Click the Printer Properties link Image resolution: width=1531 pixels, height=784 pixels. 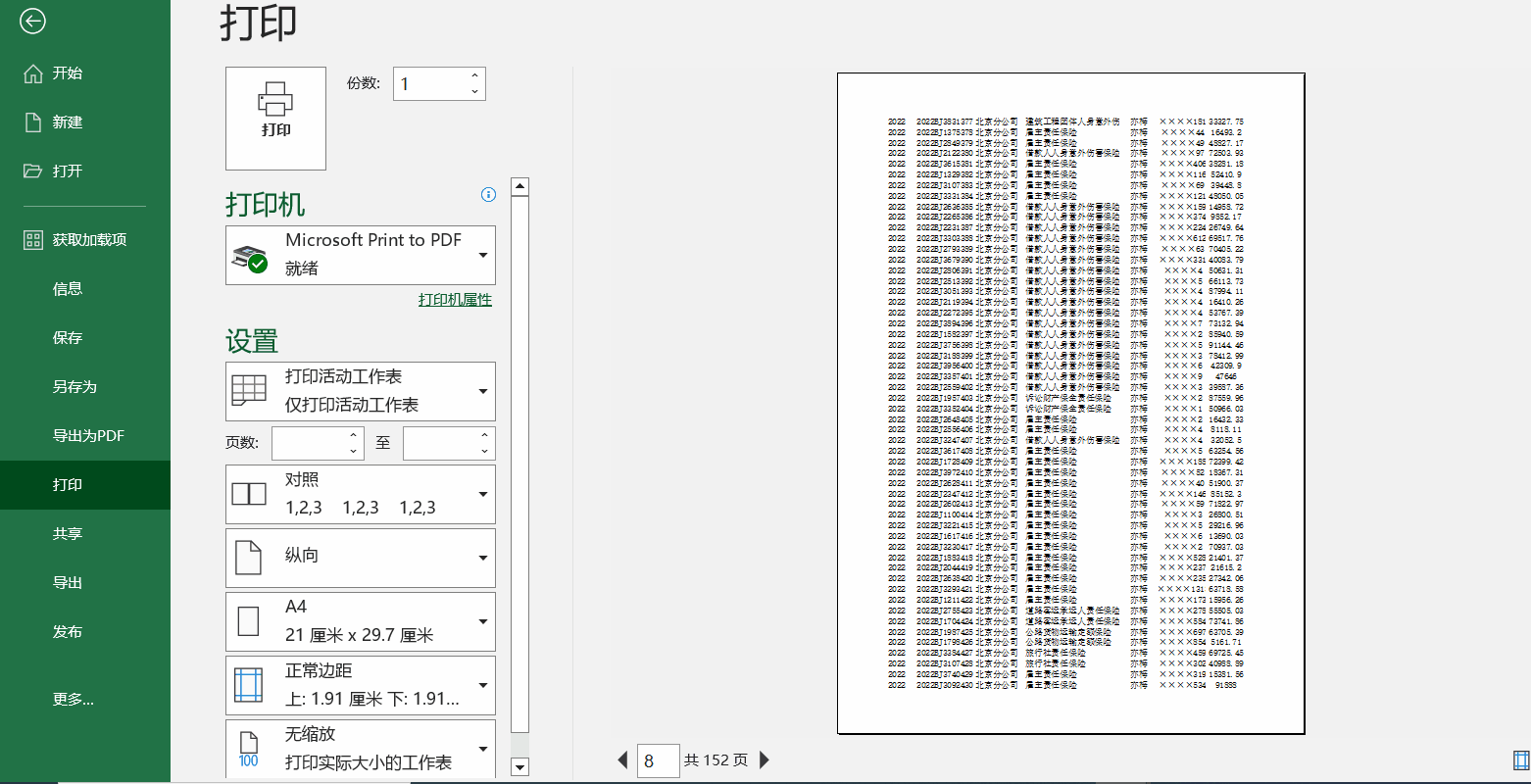click(x=455, y=300)
